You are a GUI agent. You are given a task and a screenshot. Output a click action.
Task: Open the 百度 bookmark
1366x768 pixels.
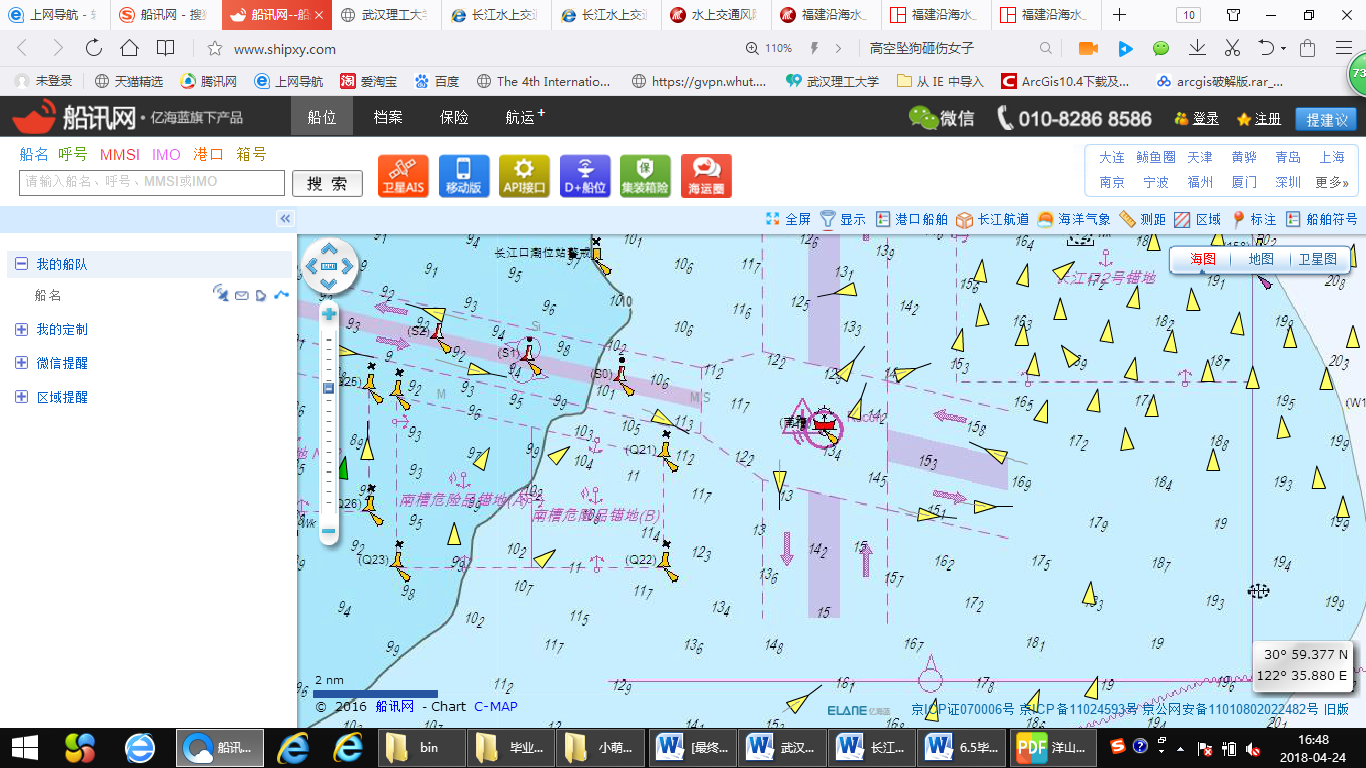point(437,81)
